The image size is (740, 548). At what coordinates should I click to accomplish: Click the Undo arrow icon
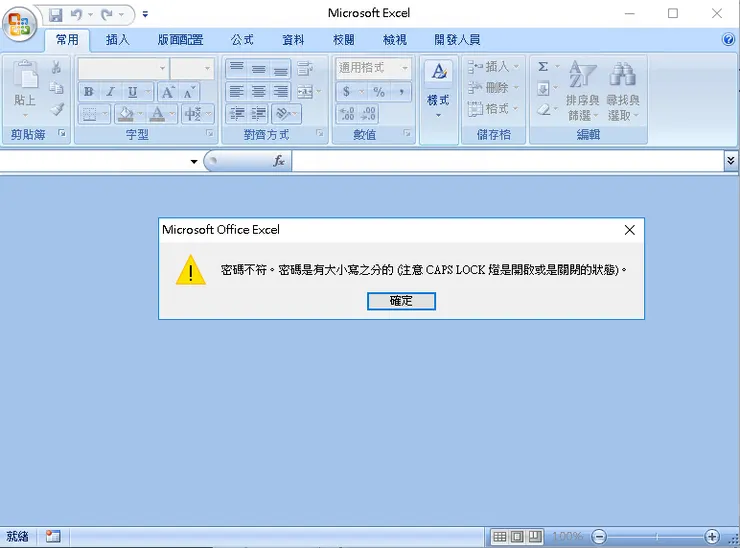[76, 15]
